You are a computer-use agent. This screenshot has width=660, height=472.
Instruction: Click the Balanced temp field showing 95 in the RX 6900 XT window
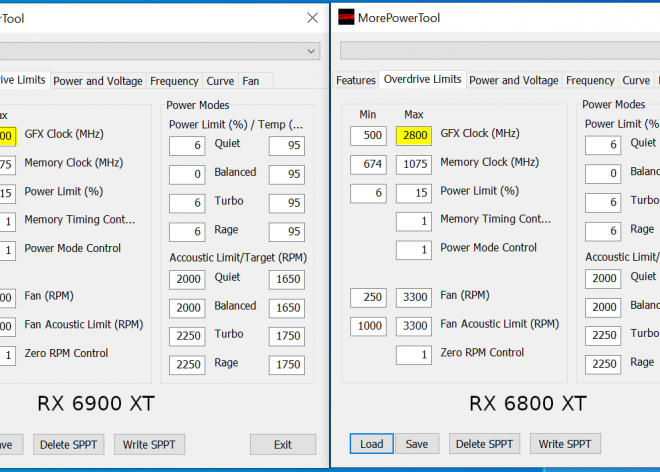287,174
